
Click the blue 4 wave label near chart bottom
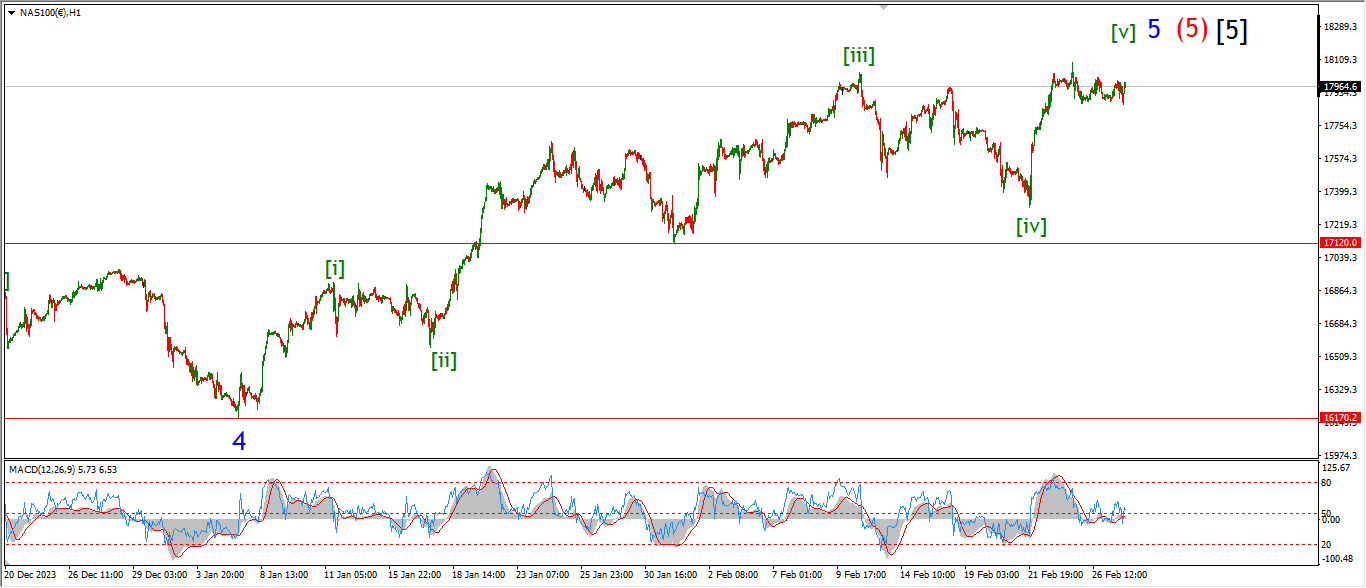pos(239,441)
